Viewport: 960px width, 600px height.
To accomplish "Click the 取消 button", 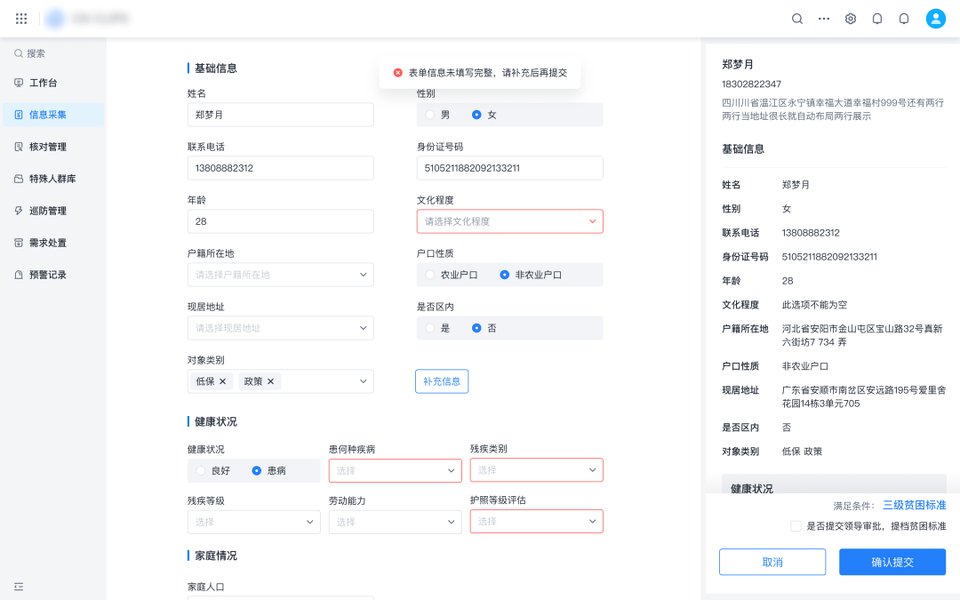I will (x=772, y=562).
